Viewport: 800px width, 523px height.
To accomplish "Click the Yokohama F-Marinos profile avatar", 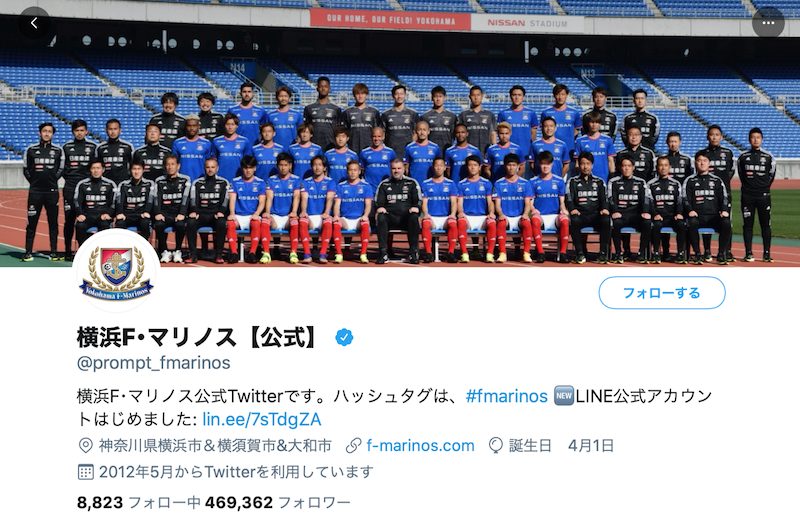I will click(x=116, y=270).
